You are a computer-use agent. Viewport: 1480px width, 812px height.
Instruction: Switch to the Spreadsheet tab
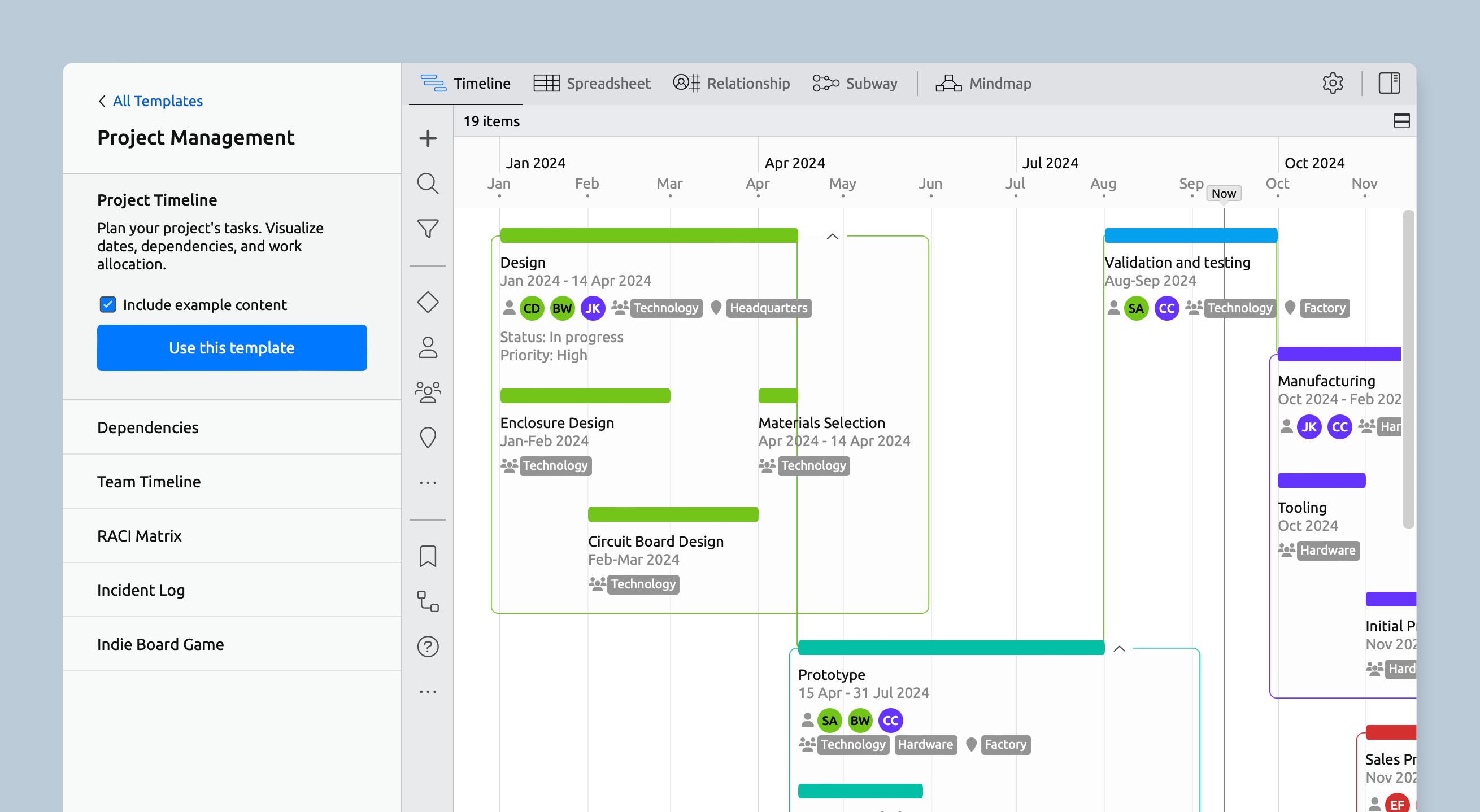click(592, 83)
